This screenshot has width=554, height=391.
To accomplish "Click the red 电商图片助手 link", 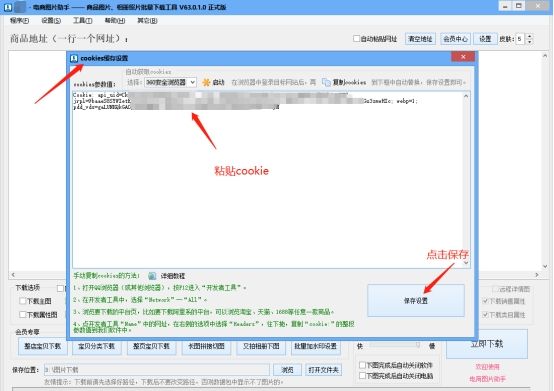I will pyautogui.click(x=487, y=379).
